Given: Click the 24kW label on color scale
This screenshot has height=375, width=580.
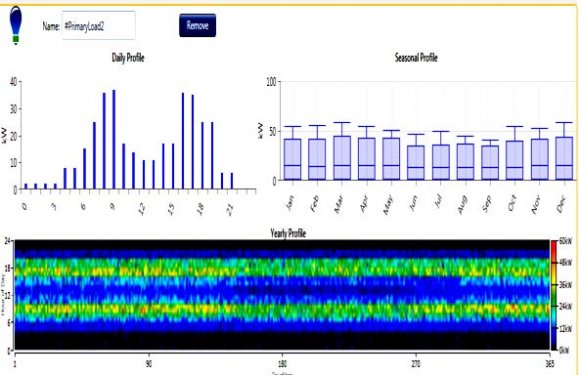Looking at the screenshot, I should tap(565, 307).
